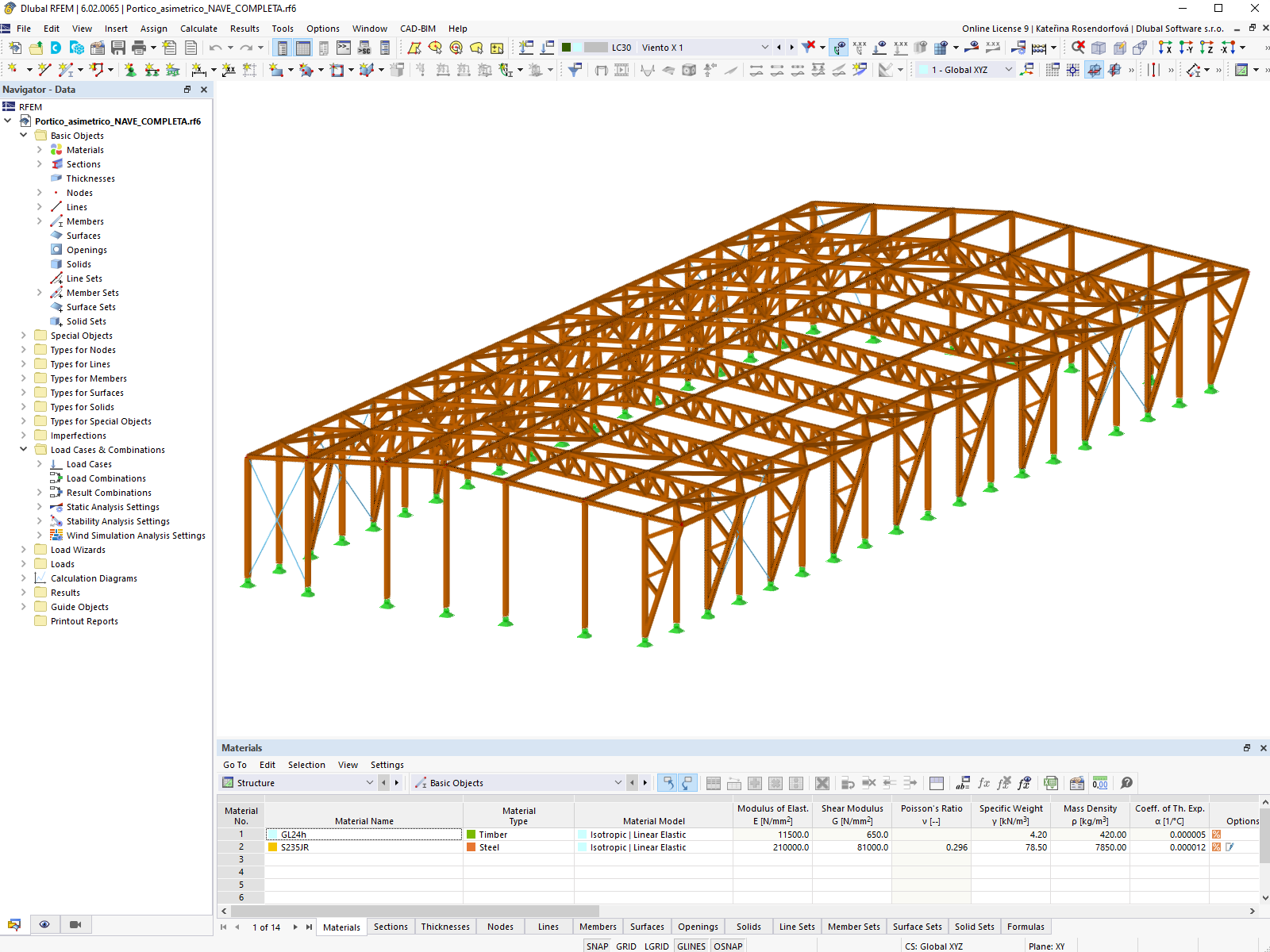The height and width of the screenshot is (952, 1270).
Task: Open the Viento X 1 load case dropdown
Action: coord(764,47)
